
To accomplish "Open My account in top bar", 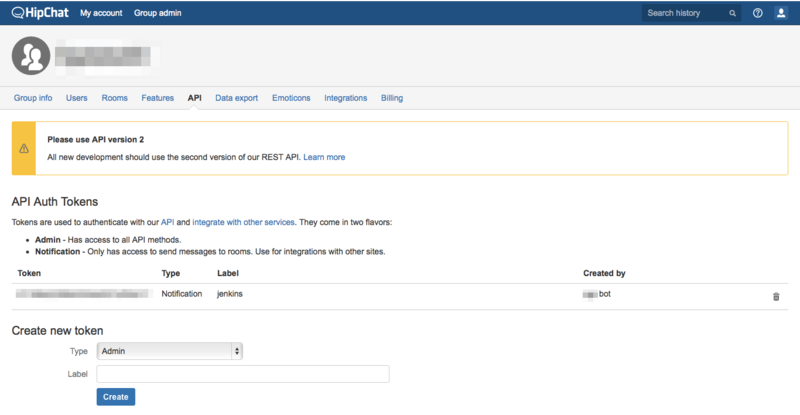I will (x=101, y=13).
